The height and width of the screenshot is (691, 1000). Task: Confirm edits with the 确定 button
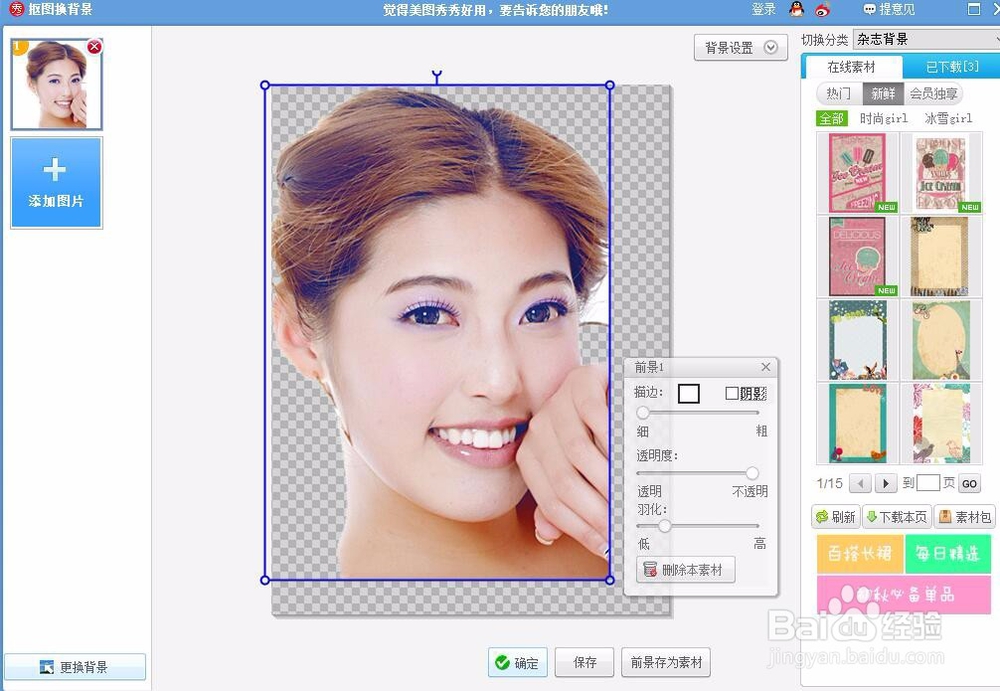[x=518, y=662]
